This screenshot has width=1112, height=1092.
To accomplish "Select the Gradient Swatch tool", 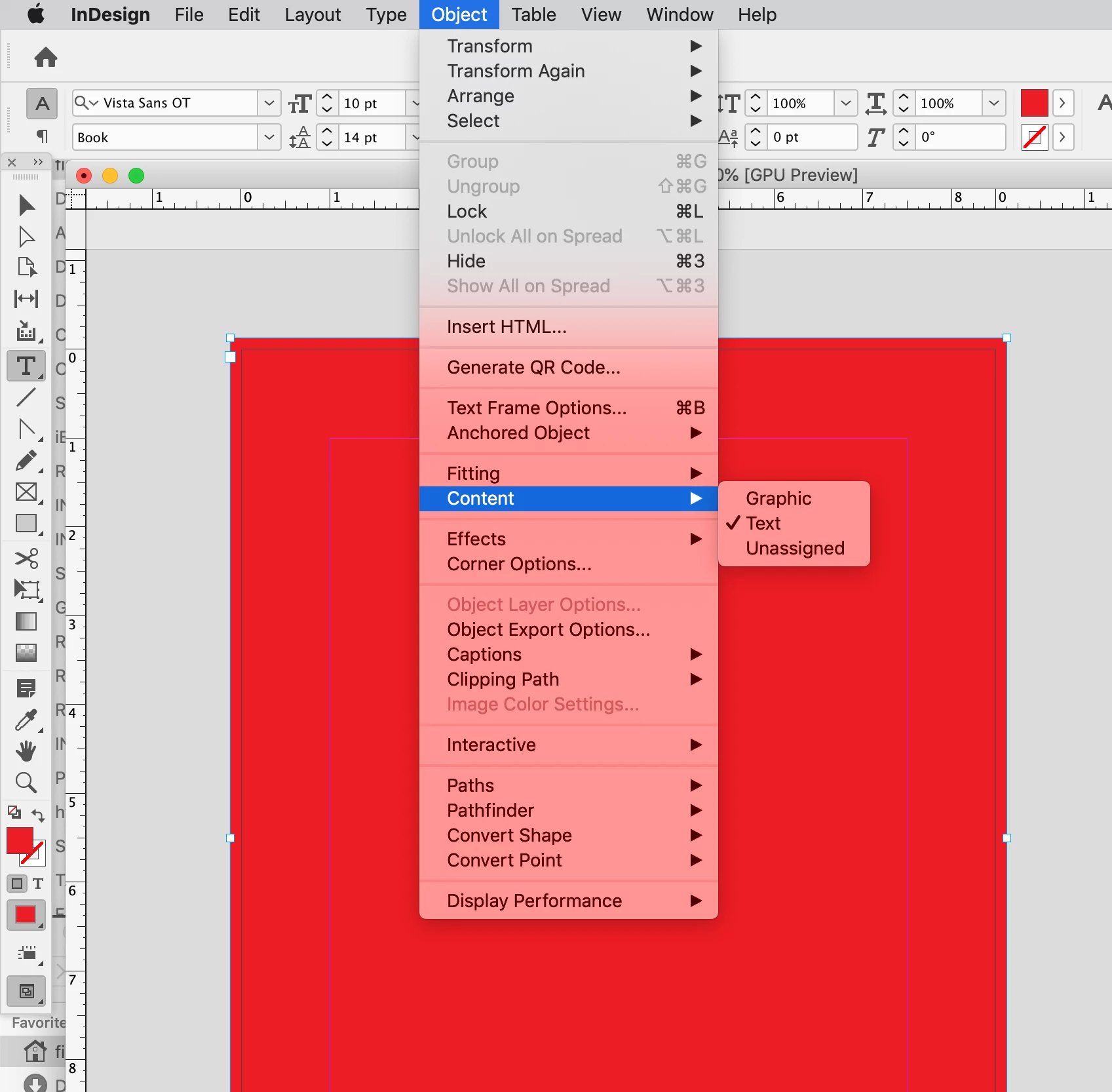I will tap(26, 621).
